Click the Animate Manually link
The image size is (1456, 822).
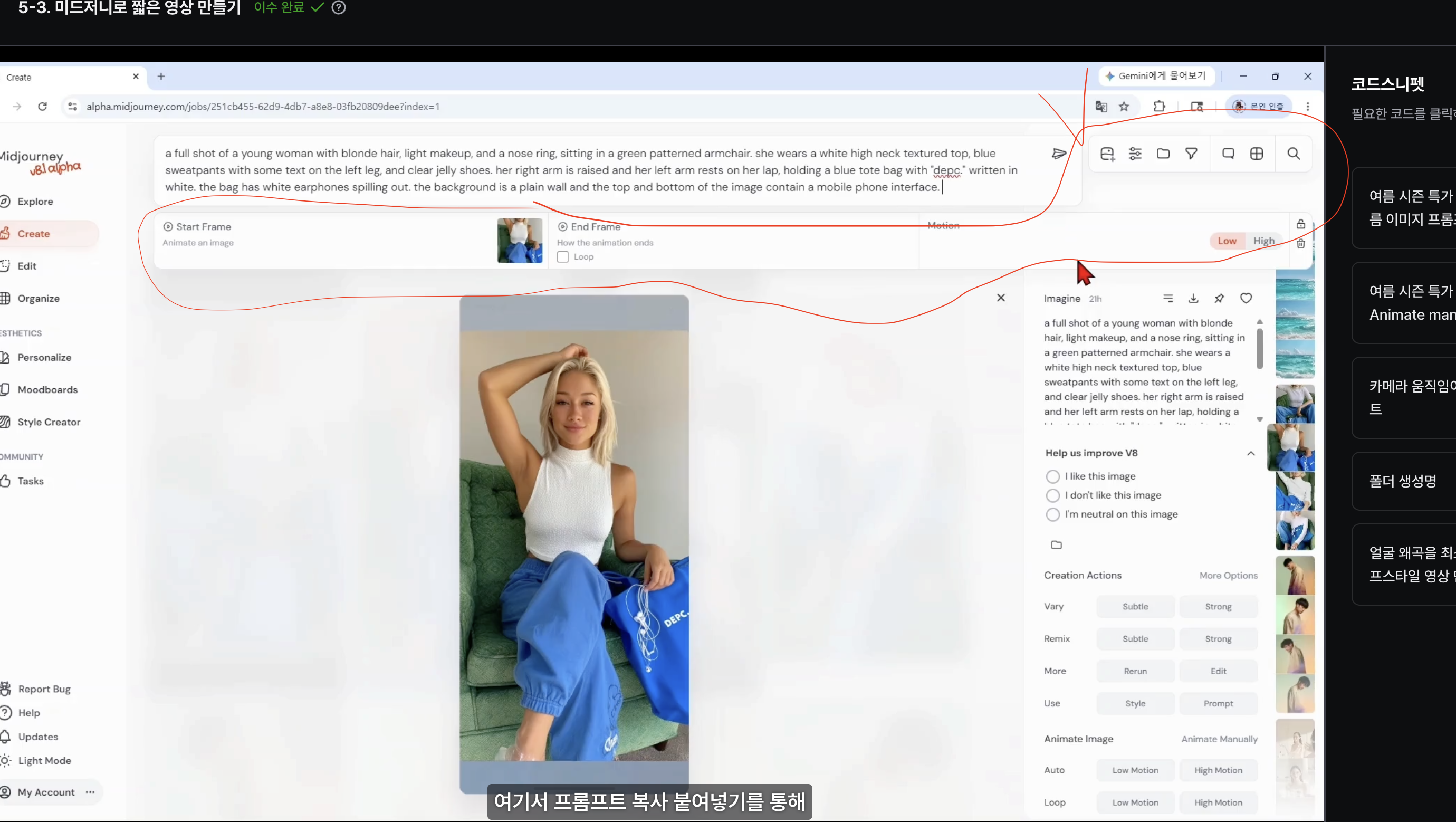(1219, 739)
